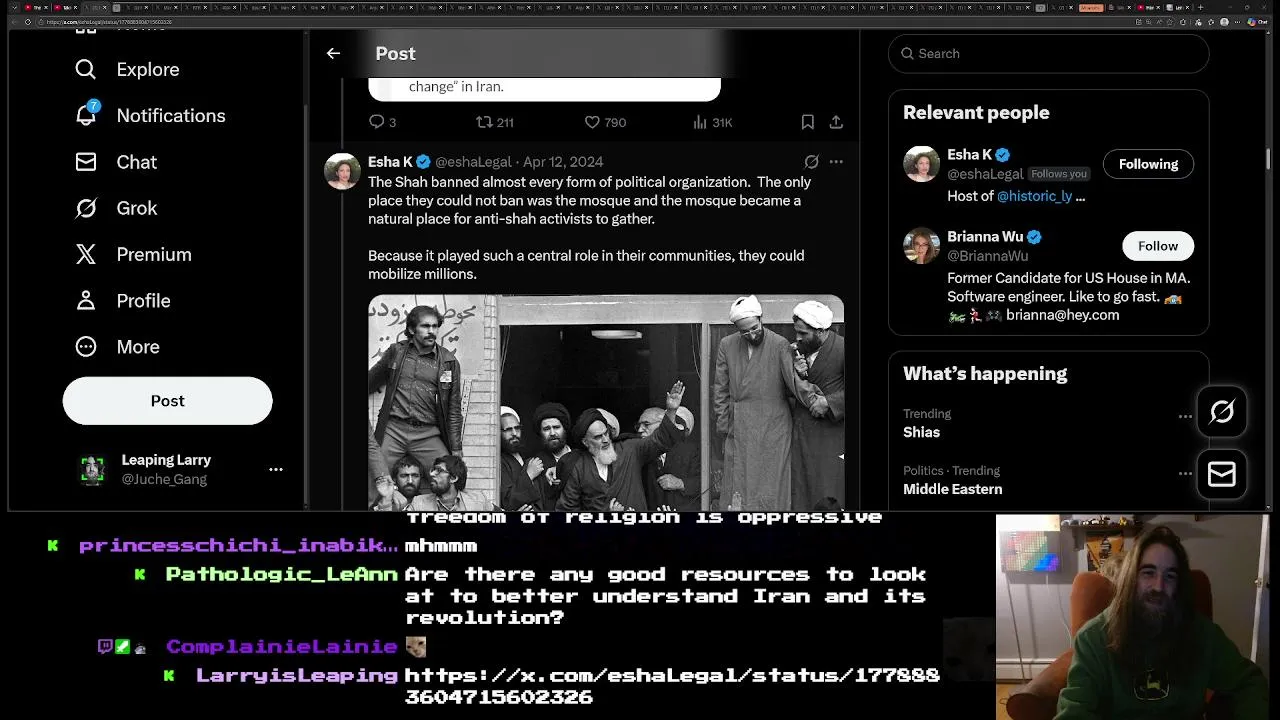Click the white Post compose button

coord(167,400)
